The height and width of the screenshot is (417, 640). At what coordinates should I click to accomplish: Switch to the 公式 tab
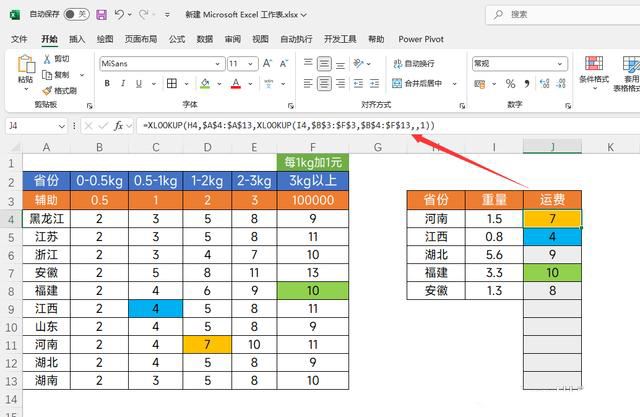pyautogui.click(x=177, y=39)
